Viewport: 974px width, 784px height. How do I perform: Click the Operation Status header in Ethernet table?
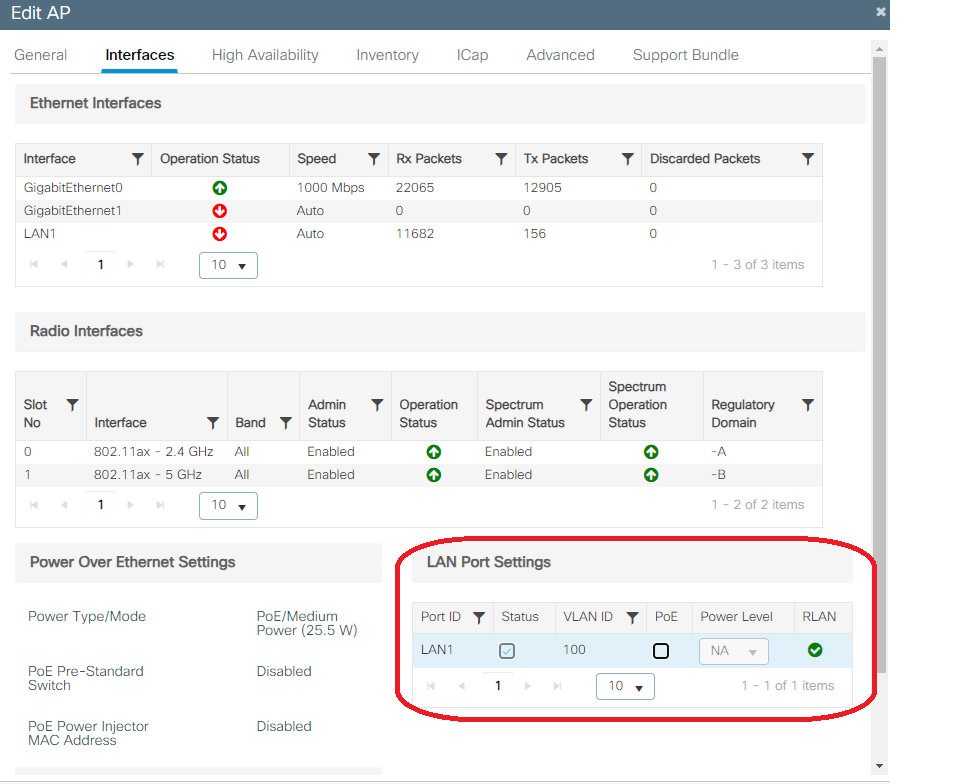coord(210,159)
